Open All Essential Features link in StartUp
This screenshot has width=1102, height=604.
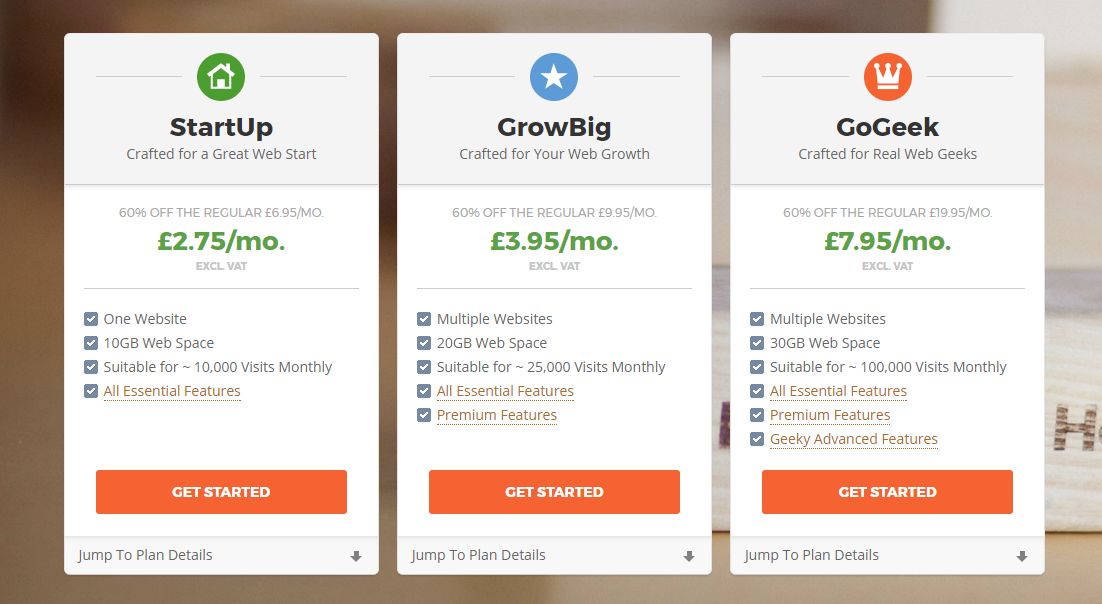(172, 391)
